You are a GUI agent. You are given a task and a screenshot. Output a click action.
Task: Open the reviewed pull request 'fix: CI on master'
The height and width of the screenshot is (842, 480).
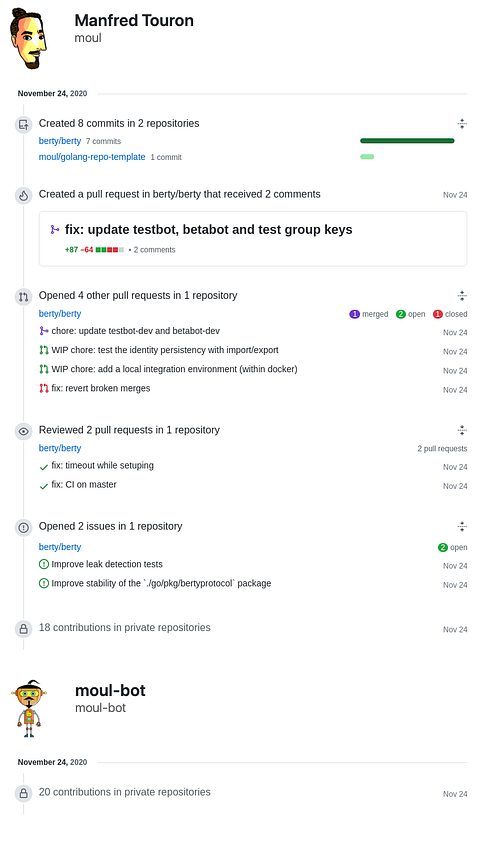click(84, 484)
